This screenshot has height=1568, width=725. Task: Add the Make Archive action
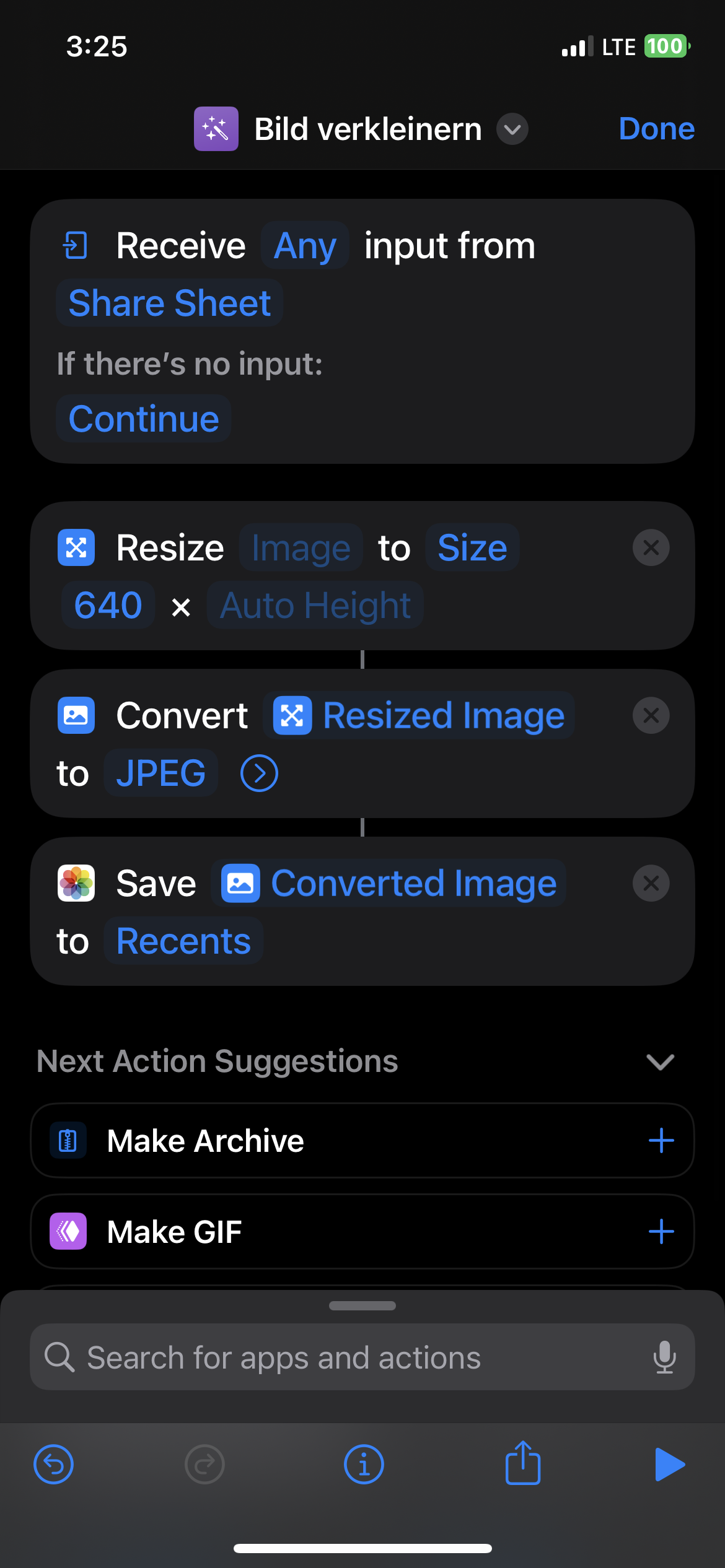pos(661,1140)
